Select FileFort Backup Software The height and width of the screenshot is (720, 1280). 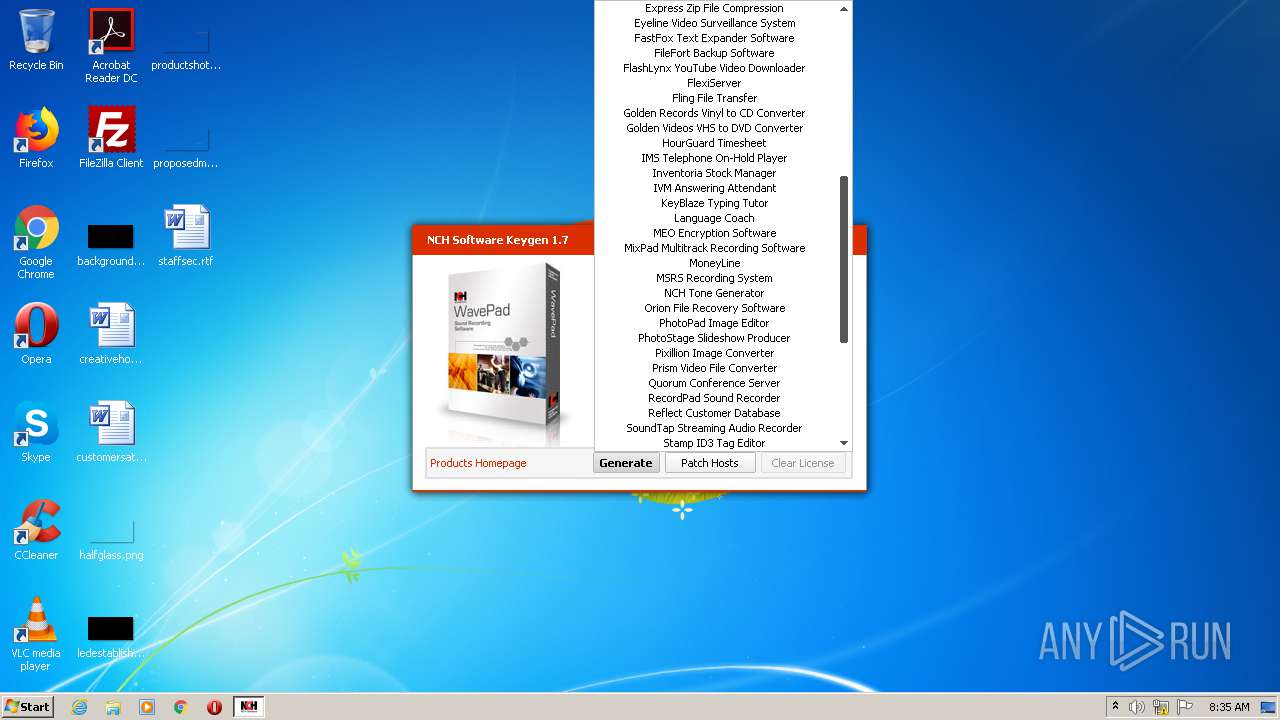coord(714,53)
